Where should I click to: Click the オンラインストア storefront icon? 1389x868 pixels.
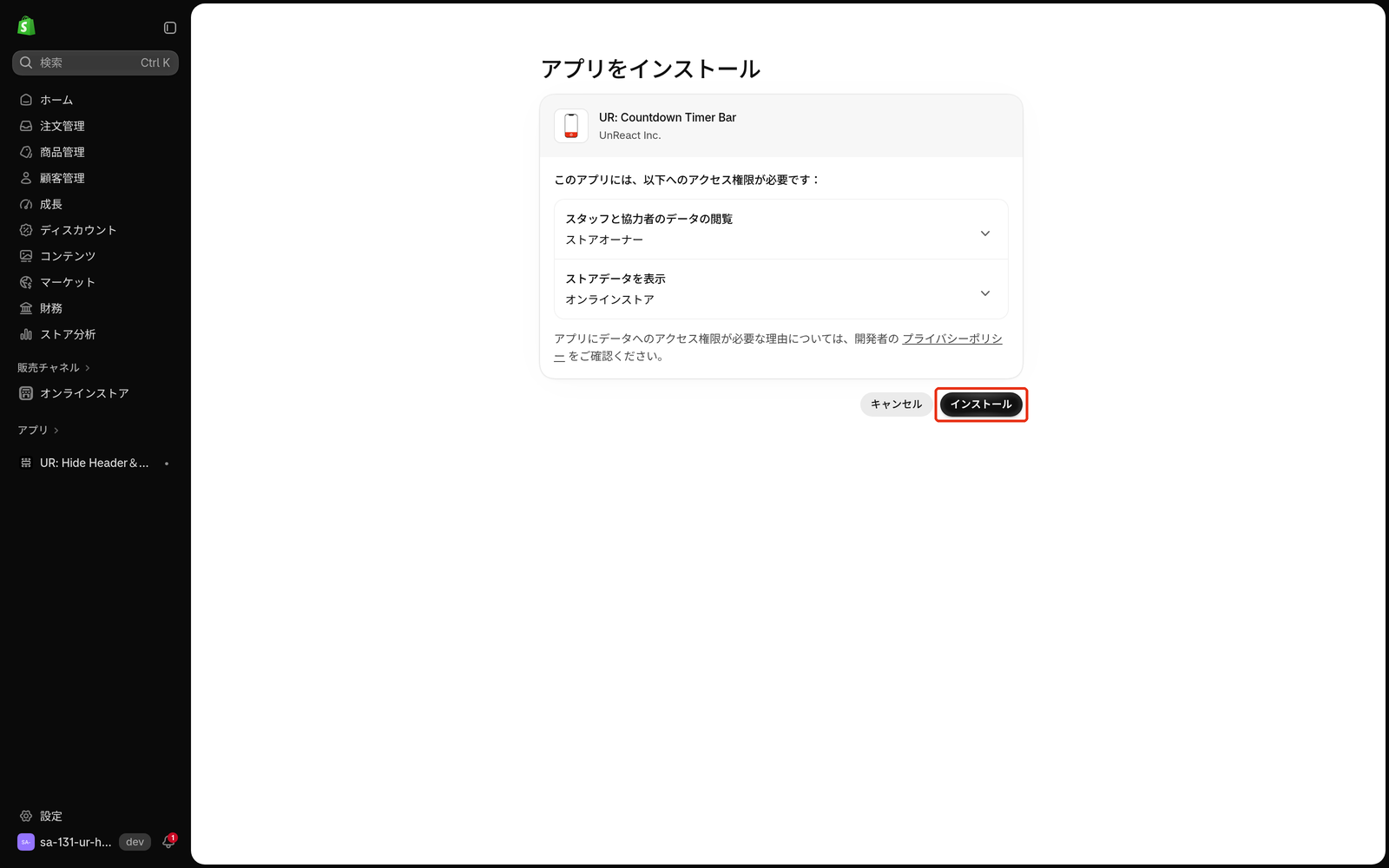26,393
